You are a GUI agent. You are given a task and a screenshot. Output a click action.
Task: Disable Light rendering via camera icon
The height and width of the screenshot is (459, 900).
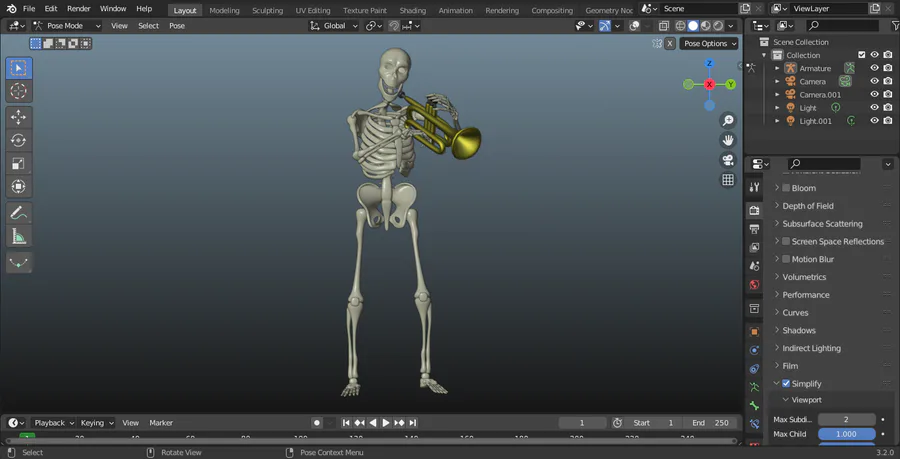tap(888, 108)
